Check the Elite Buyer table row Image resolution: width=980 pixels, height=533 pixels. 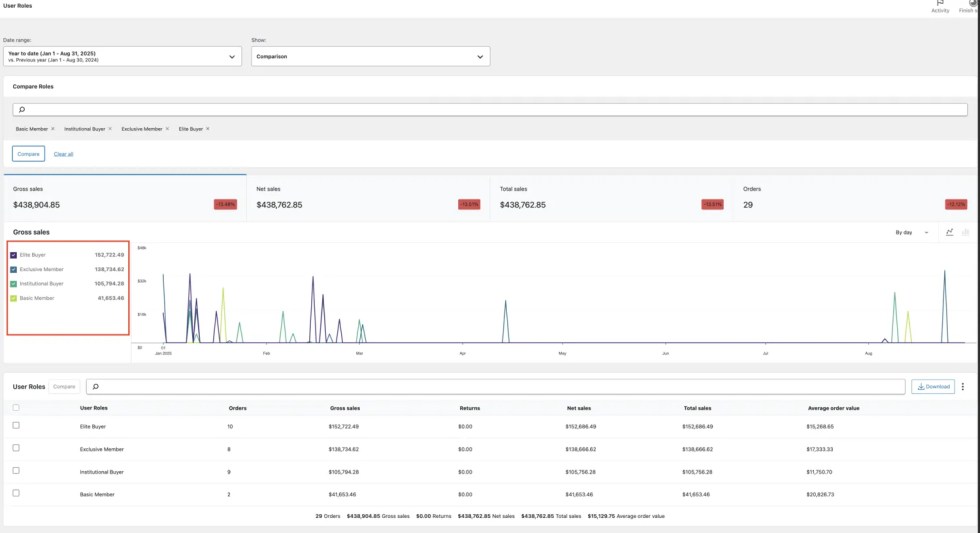point(16,426)
